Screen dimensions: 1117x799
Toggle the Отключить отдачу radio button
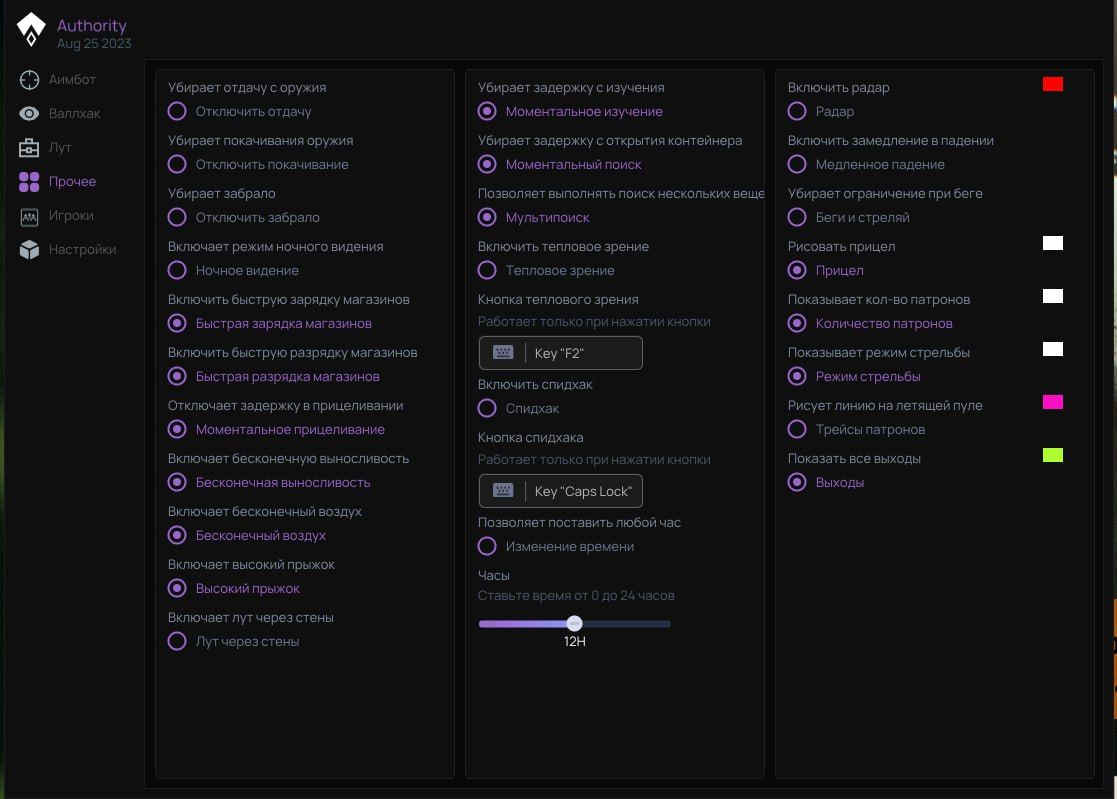click(x=177, y=111)
